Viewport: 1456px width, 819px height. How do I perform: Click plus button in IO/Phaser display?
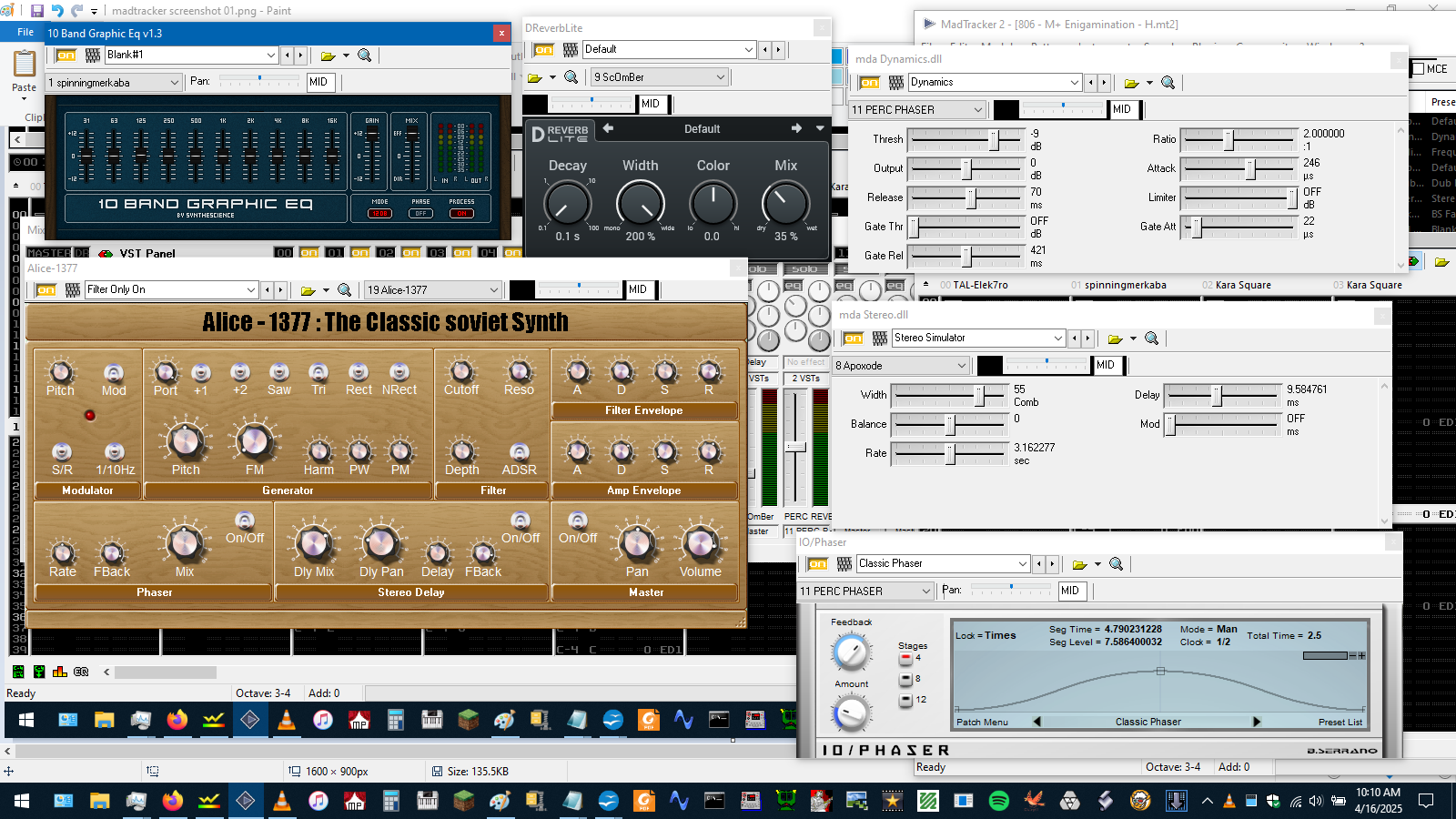1361,655
